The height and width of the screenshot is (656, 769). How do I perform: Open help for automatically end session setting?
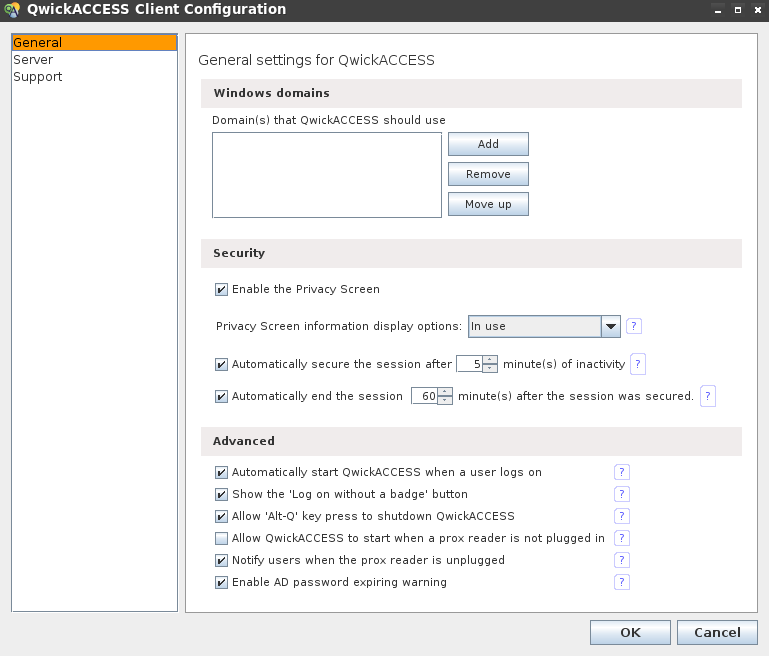[x=708, y=396]
